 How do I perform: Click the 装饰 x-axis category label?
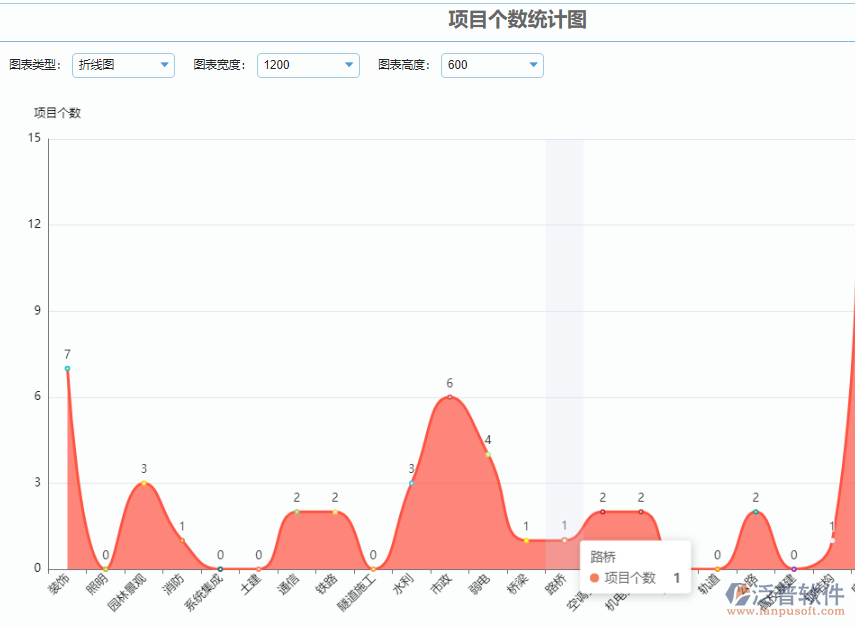(x=59, y=586)
